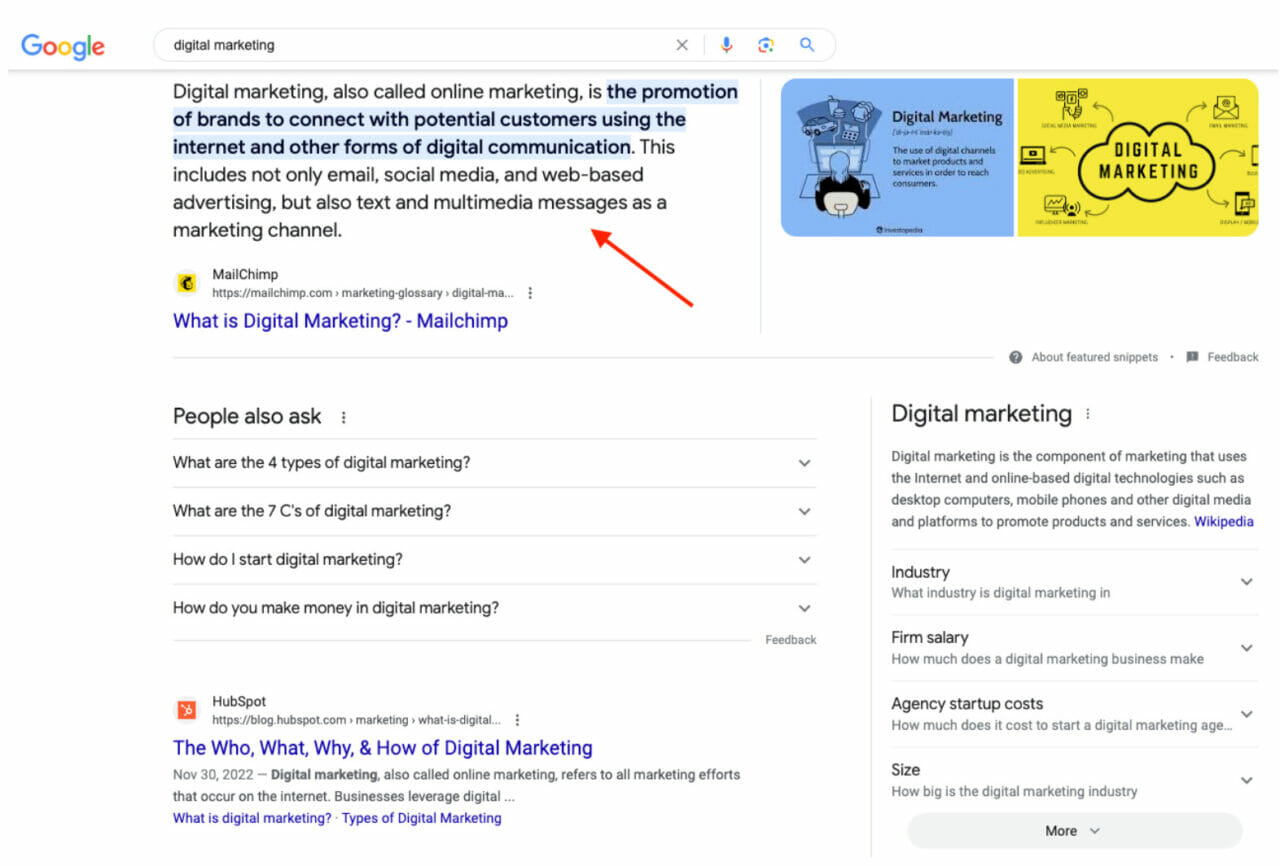
Task: Expand the Agency startup costs section
Action: [1246, 713]
